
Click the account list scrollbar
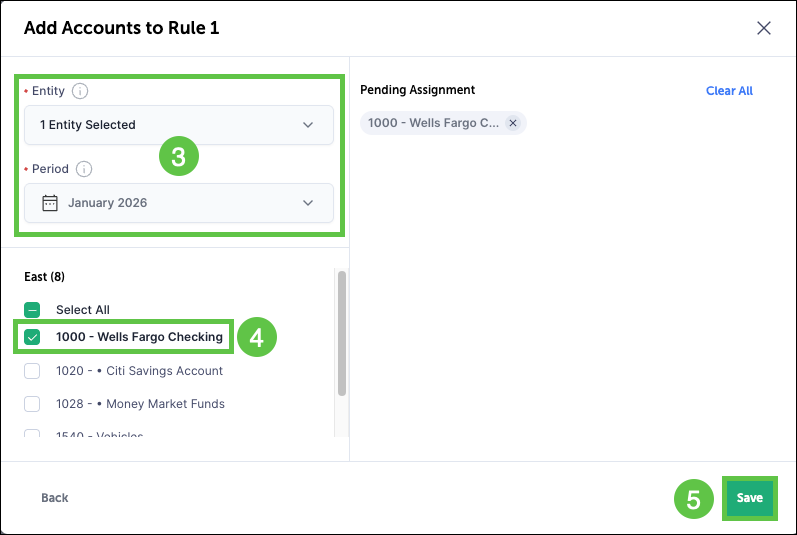342,332
